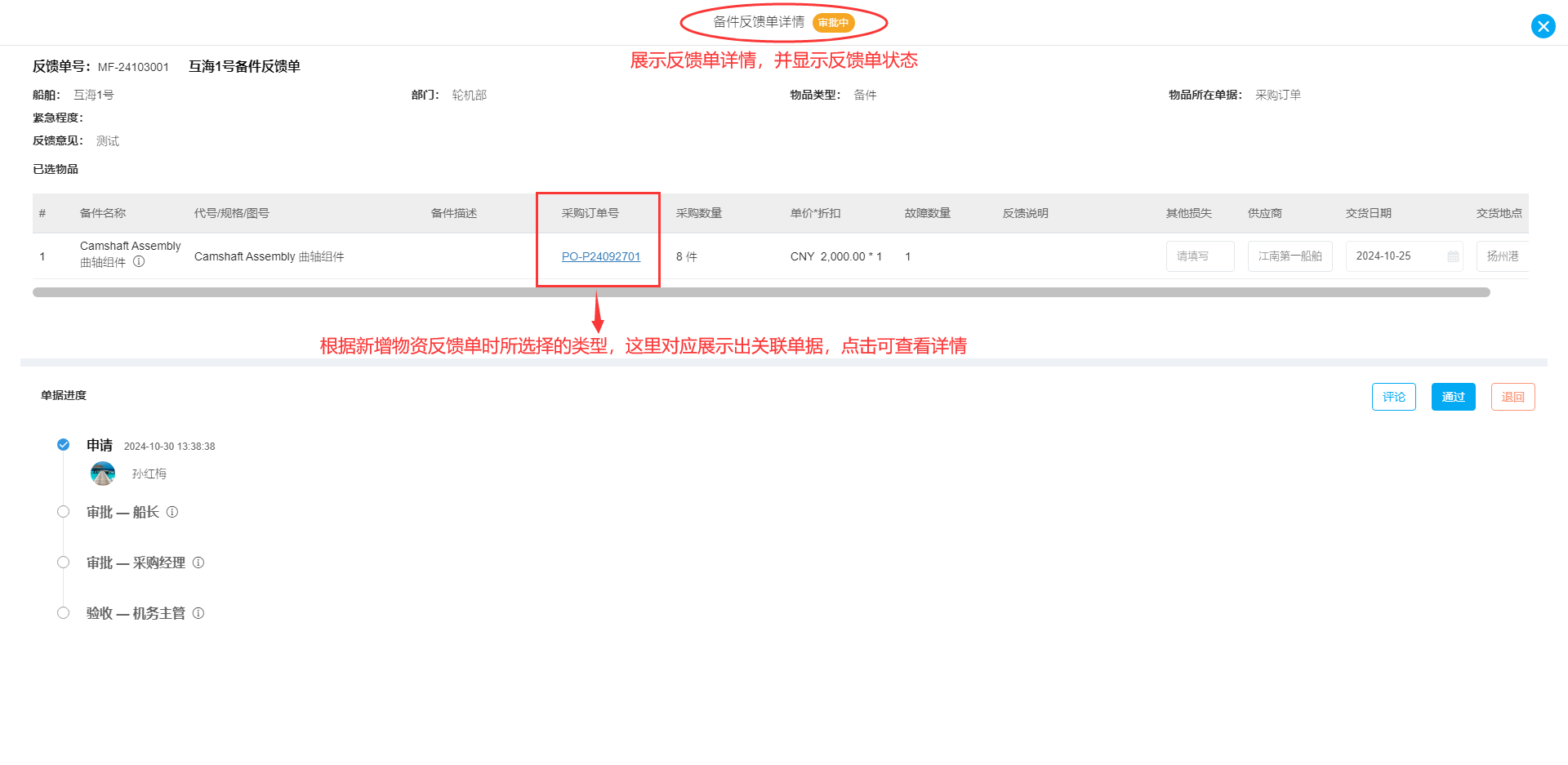Click the document type value 采购订单
Screen dimensions: 1568x765
coord(1278,95)
